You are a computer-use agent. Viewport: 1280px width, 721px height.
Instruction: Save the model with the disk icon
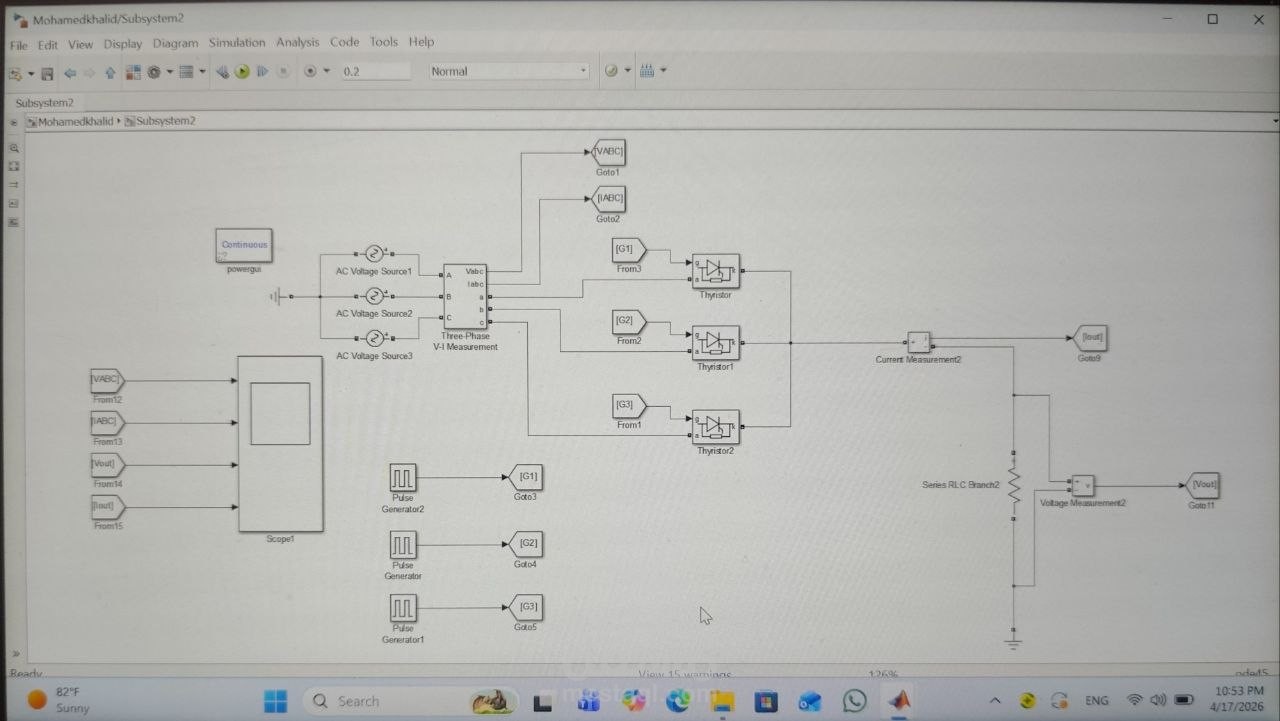[x=47, y=73]
